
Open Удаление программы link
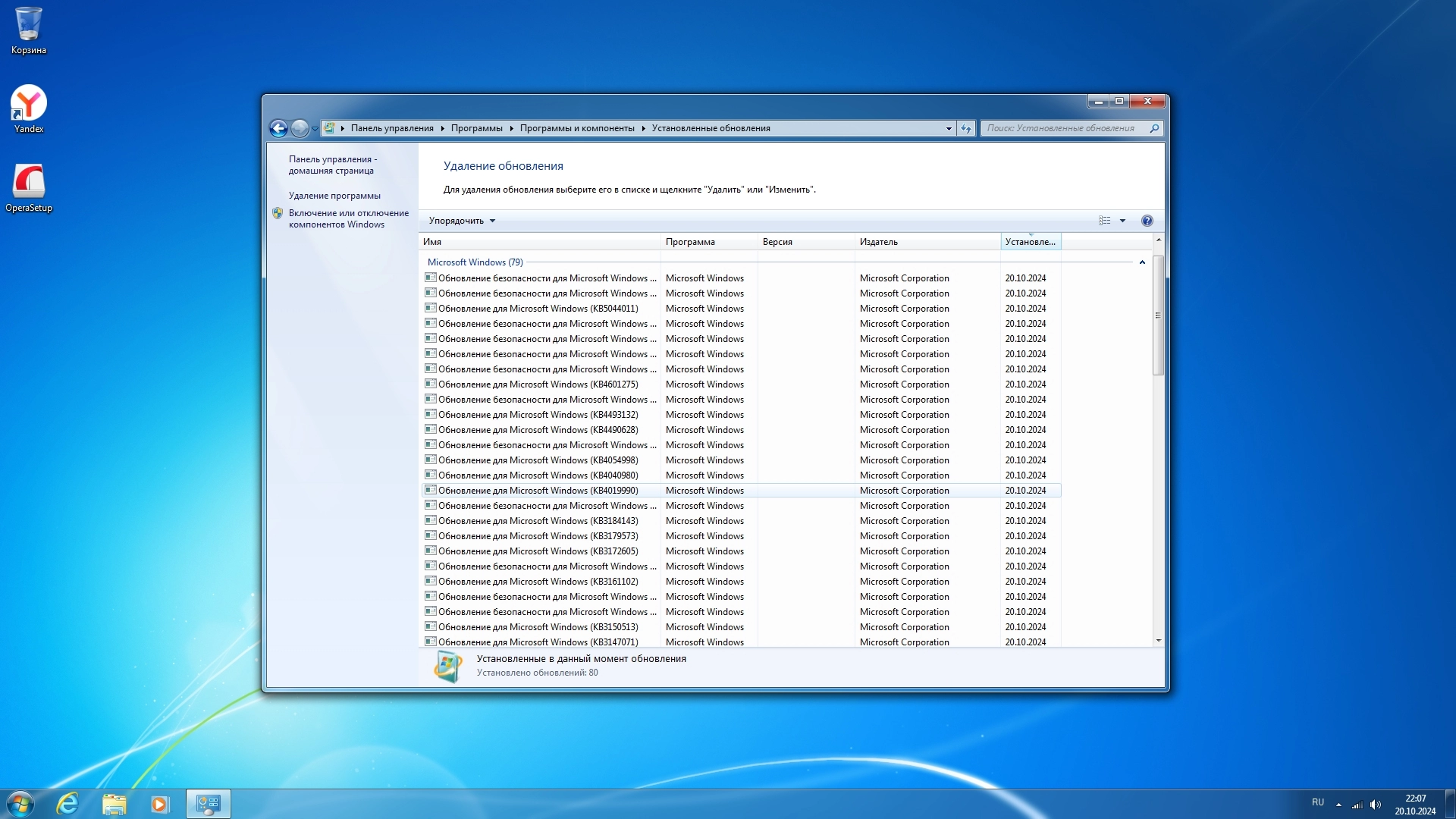[334, 196]
